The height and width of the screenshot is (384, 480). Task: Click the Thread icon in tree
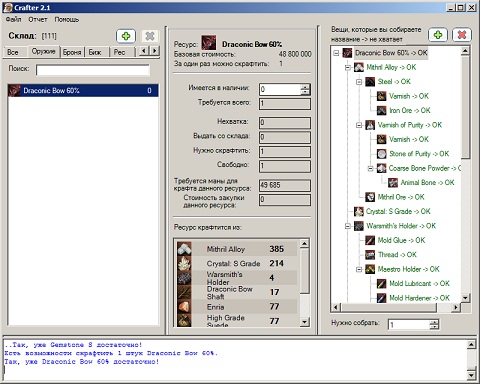point(370,255)
